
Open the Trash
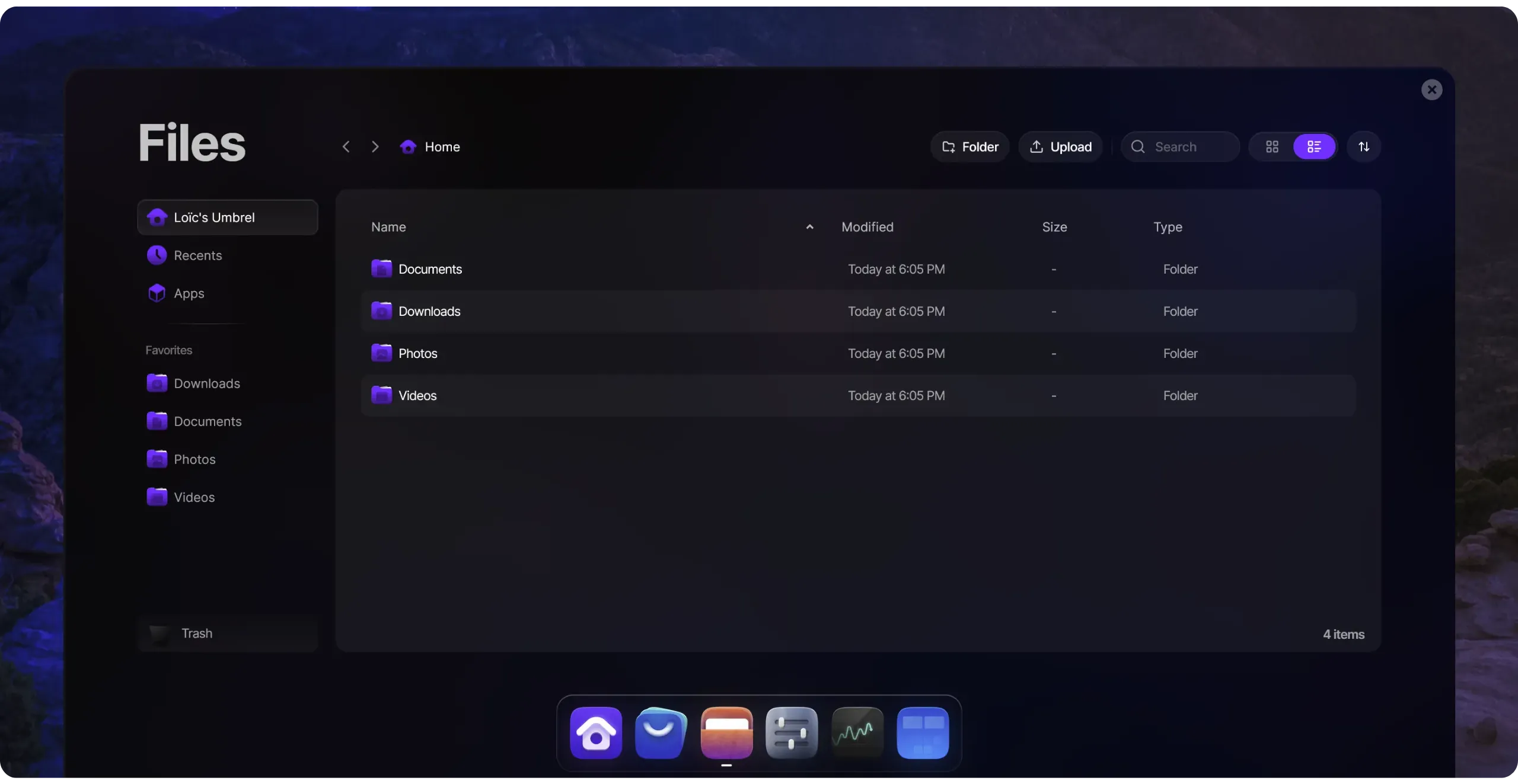pyautogui.click(x=228, y=633)
